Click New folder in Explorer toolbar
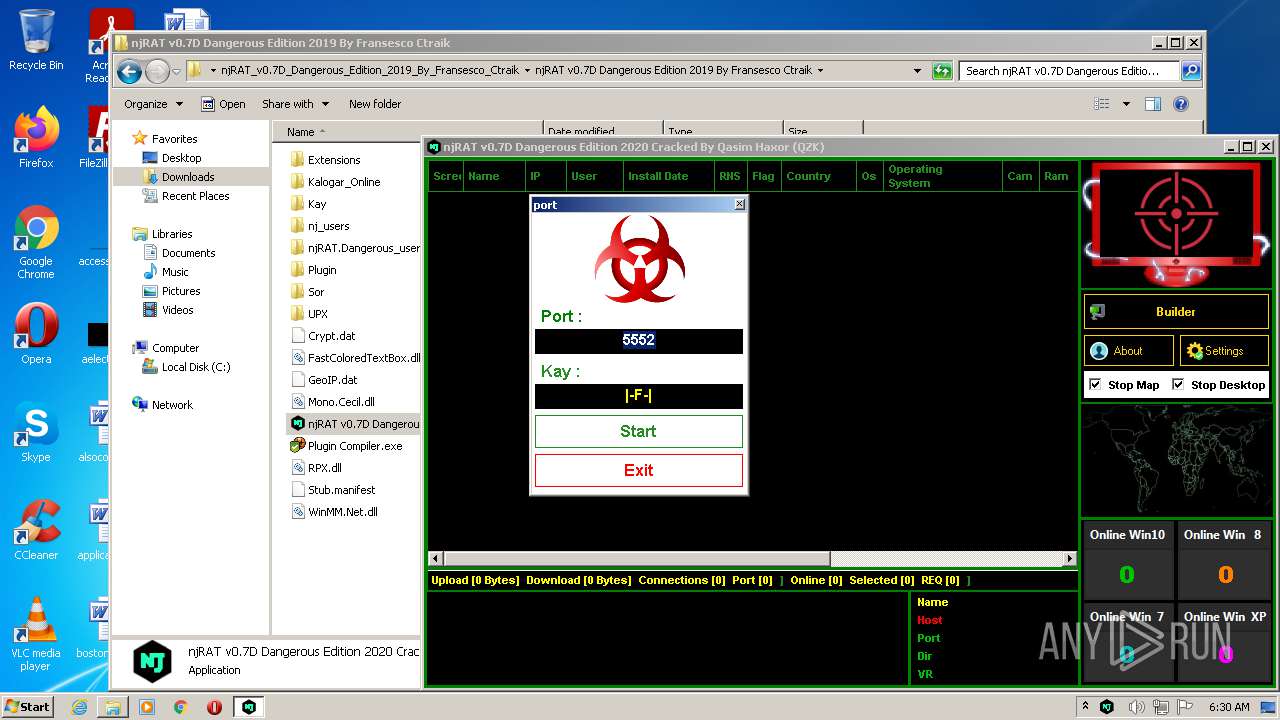 point(375,104)
